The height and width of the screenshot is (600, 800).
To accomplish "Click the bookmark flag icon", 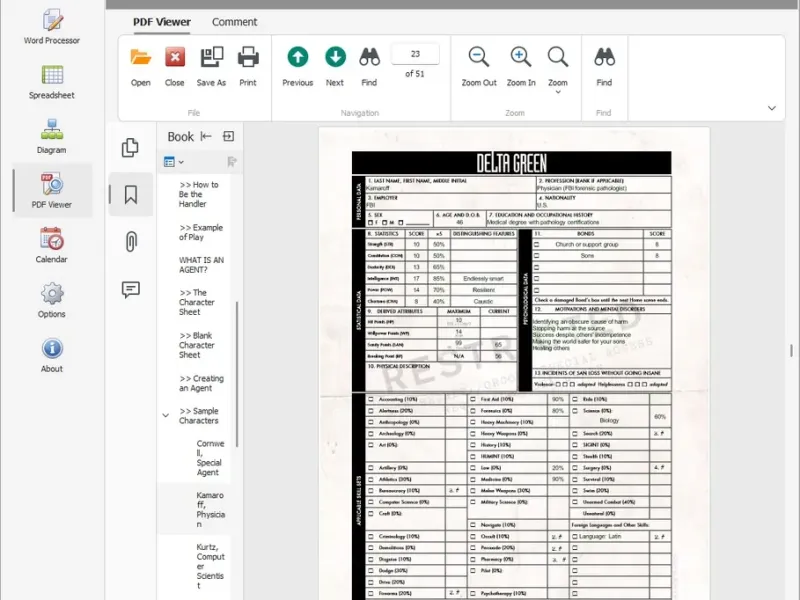I will click(x=232, y=162).
